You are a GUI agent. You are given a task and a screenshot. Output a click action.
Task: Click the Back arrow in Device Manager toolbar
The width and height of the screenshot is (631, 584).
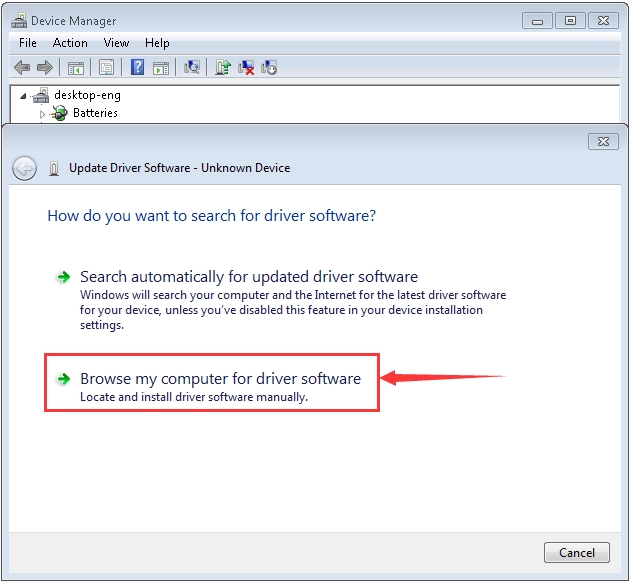point(22,67)
